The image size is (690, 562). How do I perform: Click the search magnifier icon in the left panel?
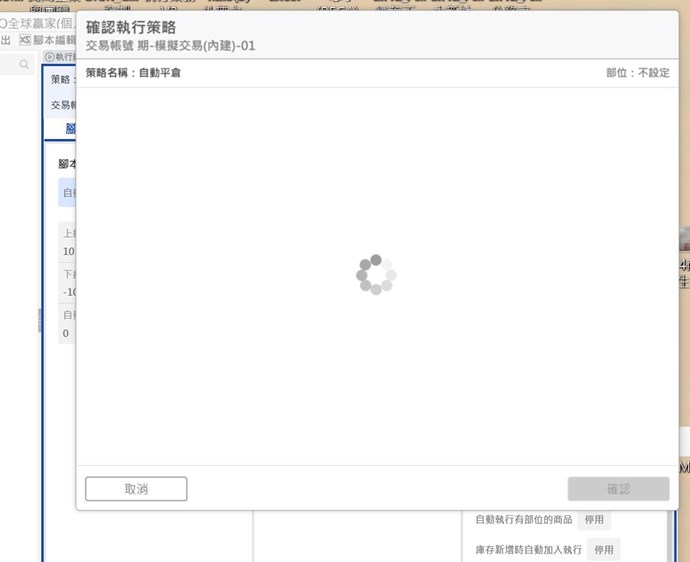(x=24, y=64)
